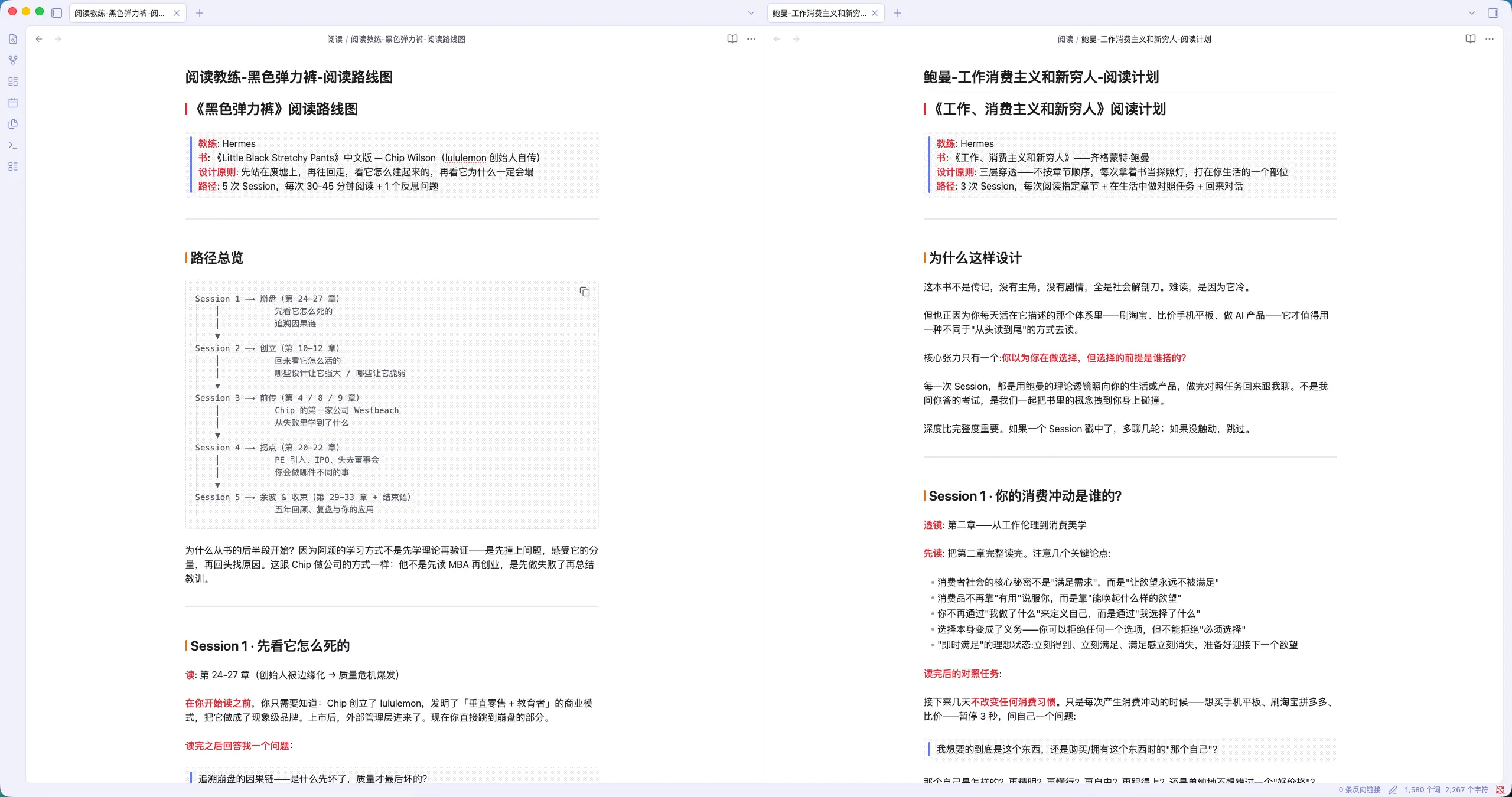
Task: Open more options for the right note
Action: click(1490, 39)
